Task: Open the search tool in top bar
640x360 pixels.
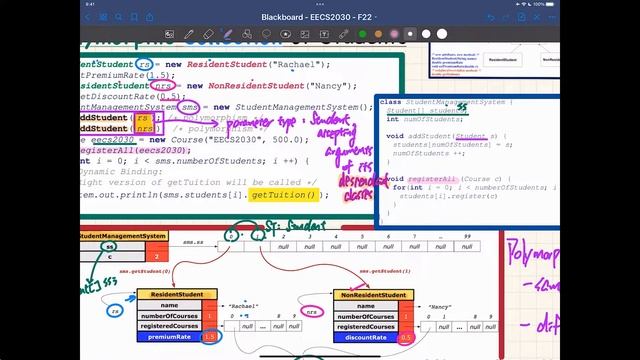Action: (x=118, y=17)
